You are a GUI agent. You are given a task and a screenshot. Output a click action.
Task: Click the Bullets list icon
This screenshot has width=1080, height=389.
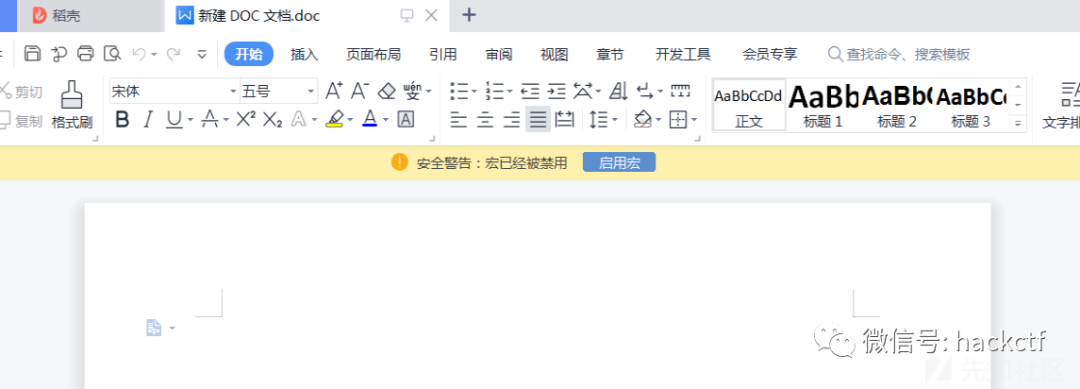click(459, 90)
